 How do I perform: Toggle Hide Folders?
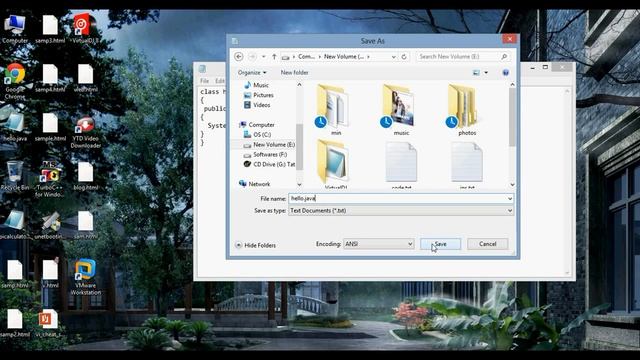pos(256,245)
